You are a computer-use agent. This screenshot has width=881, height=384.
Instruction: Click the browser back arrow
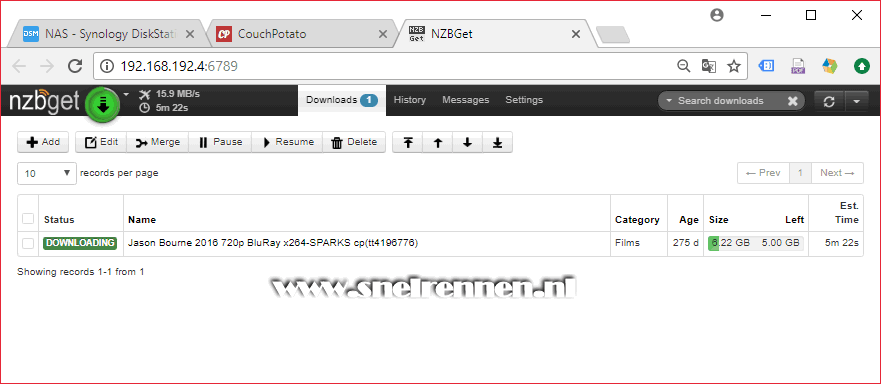click(x=19, y=66)
